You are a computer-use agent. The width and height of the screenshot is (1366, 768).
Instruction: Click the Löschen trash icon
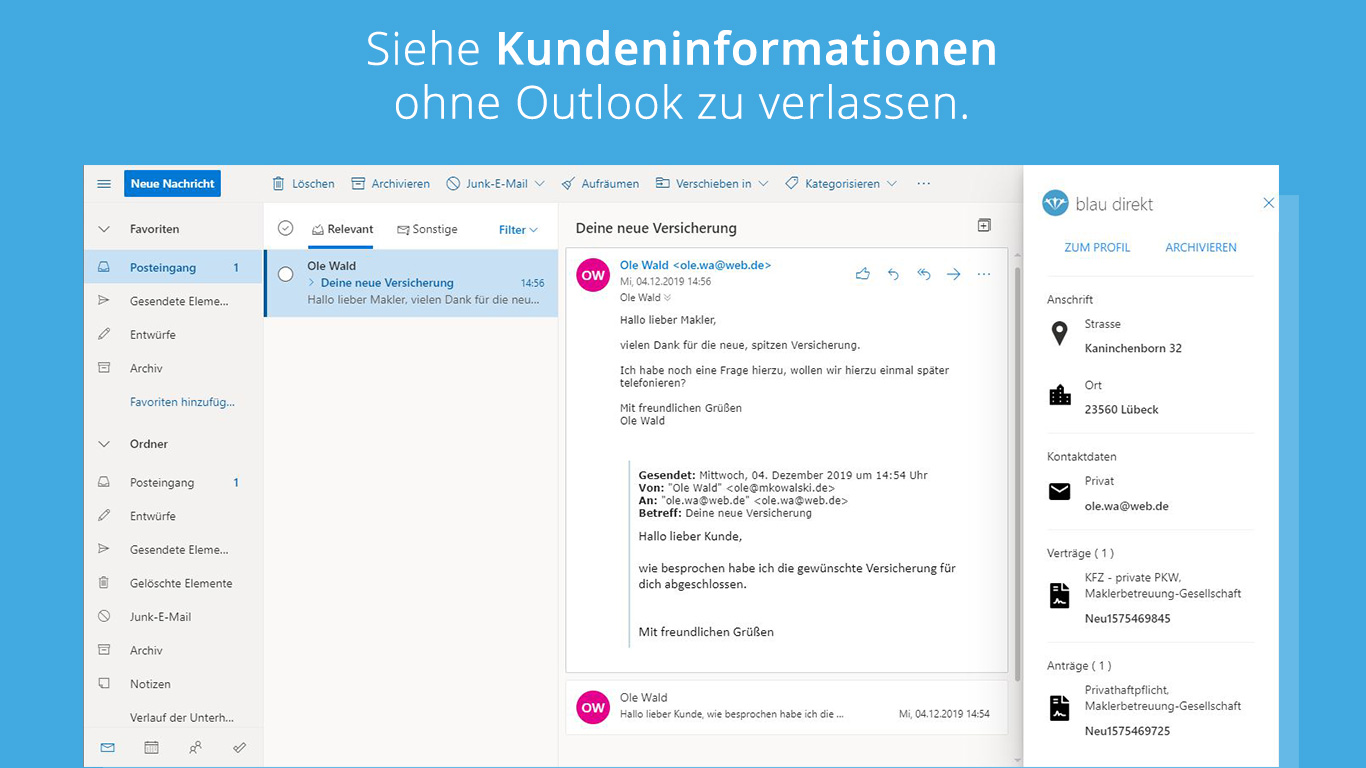point(279,184)
